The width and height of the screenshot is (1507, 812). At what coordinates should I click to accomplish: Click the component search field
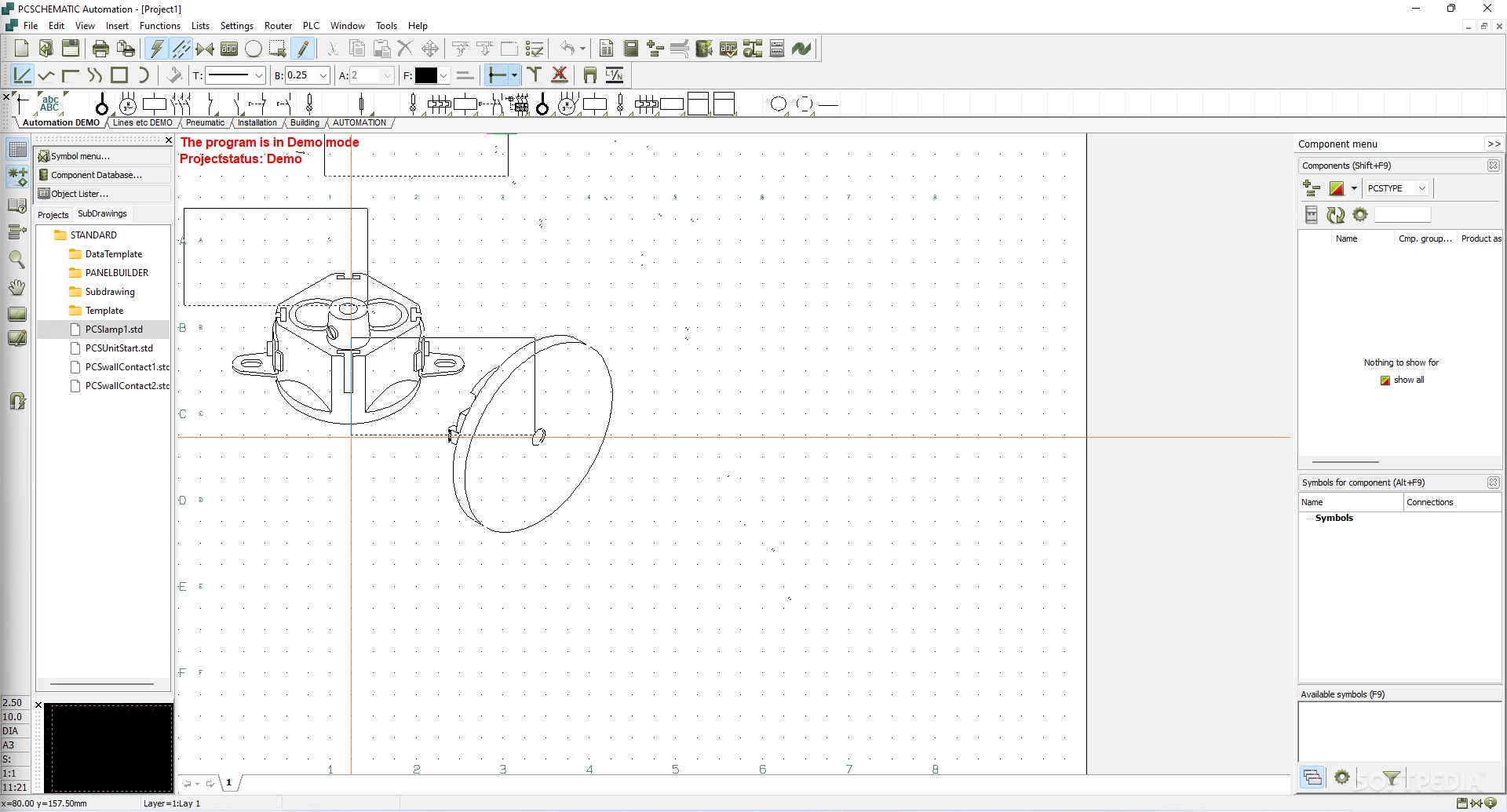pyautogui.click(x=1403, y=215)
